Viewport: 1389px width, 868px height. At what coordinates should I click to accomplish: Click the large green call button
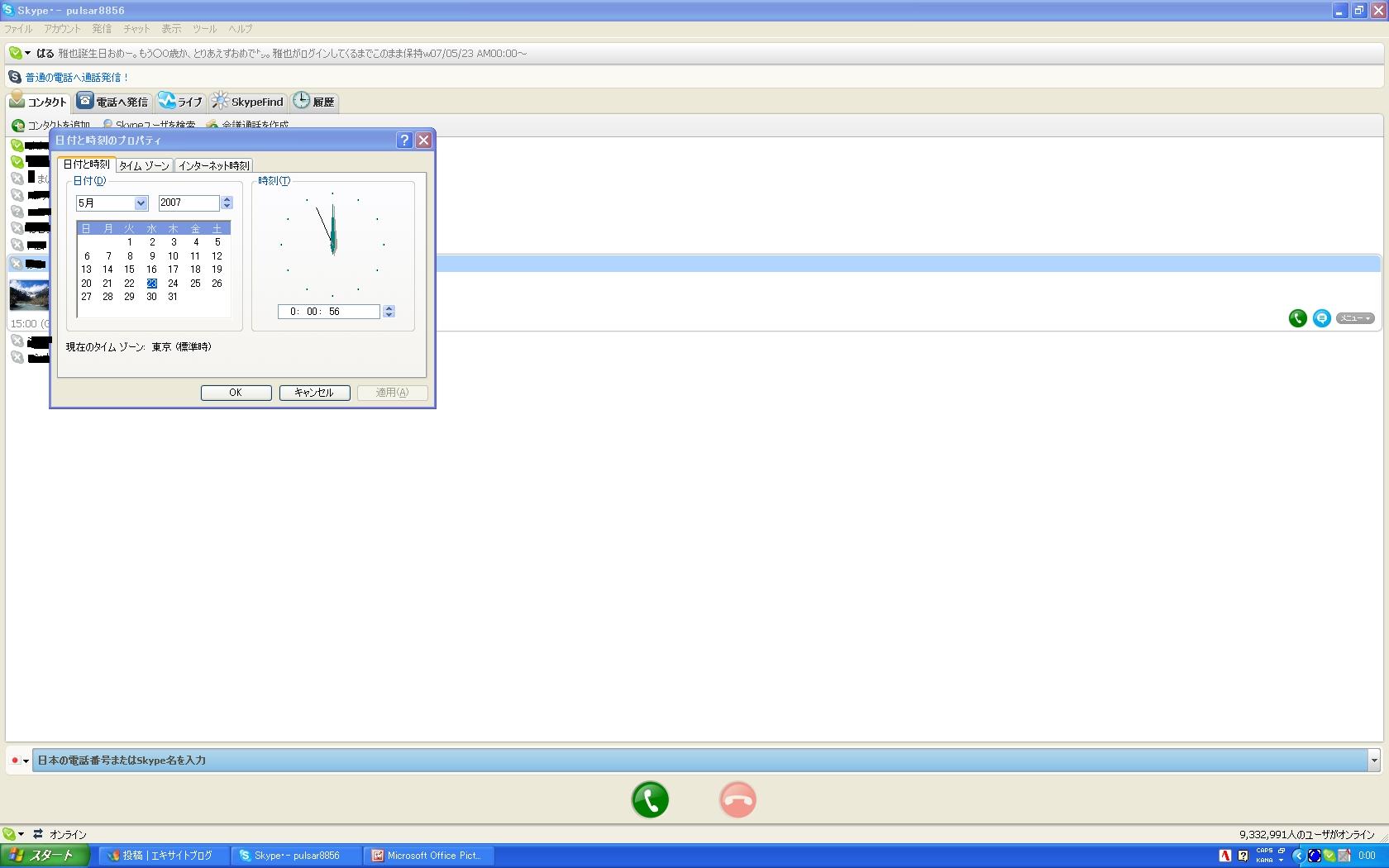[650, 799]
